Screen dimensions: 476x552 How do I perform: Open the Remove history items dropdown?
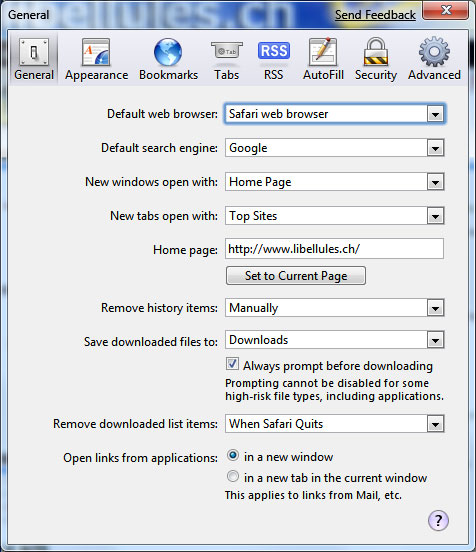[x=334, y=308]
